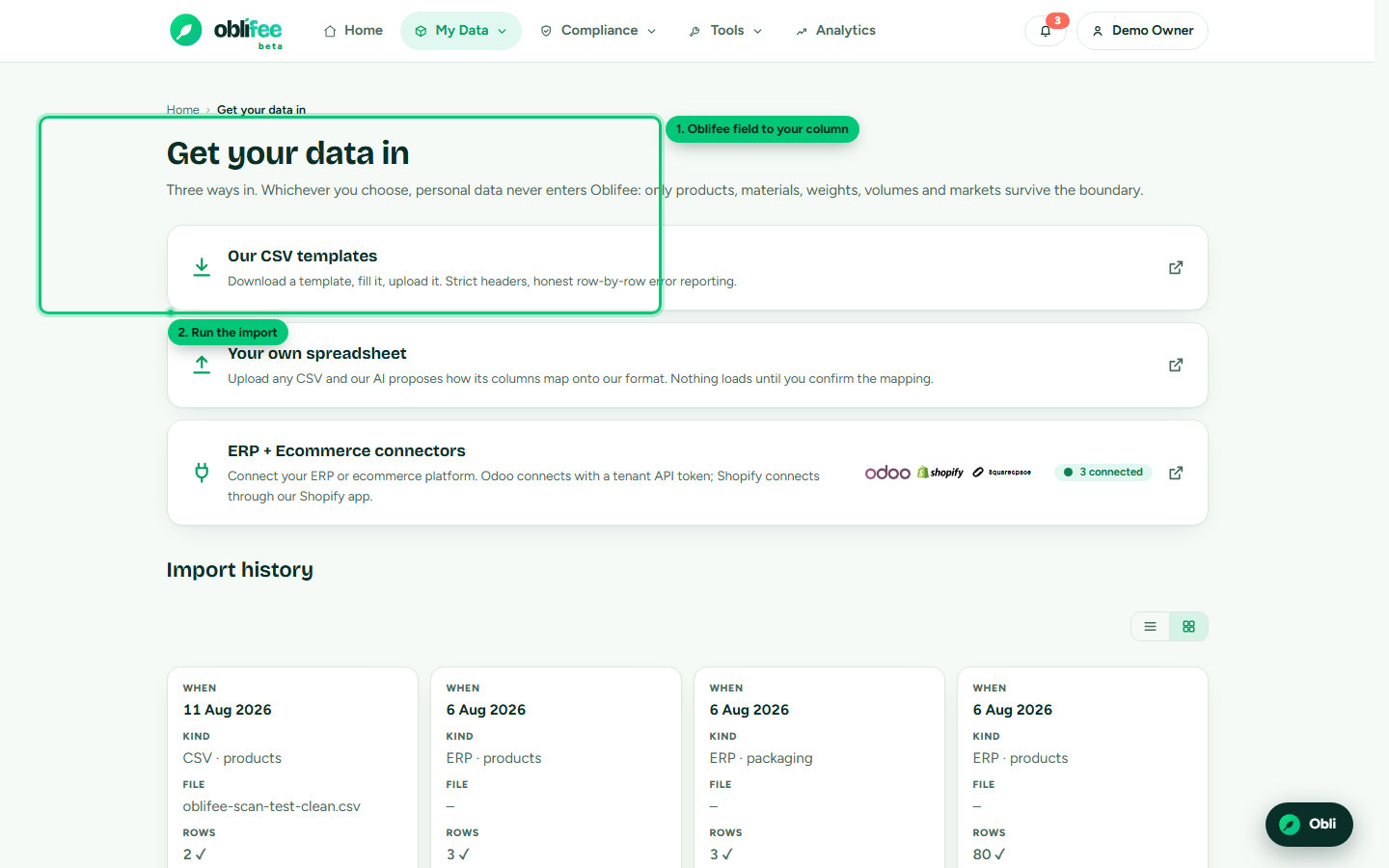This screenshot has height=868, width=1389.
Task: Switch import history to list view
Action: (1150, 627)
